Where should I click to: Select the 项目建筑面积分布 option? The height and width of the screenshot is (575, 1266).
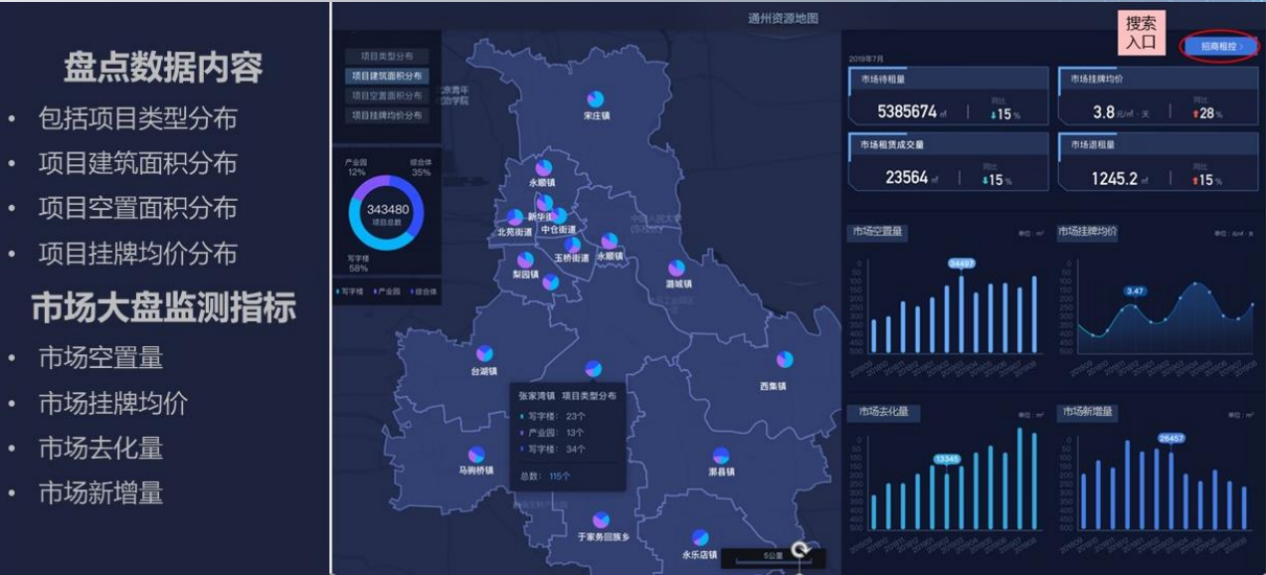pos(387,76)
